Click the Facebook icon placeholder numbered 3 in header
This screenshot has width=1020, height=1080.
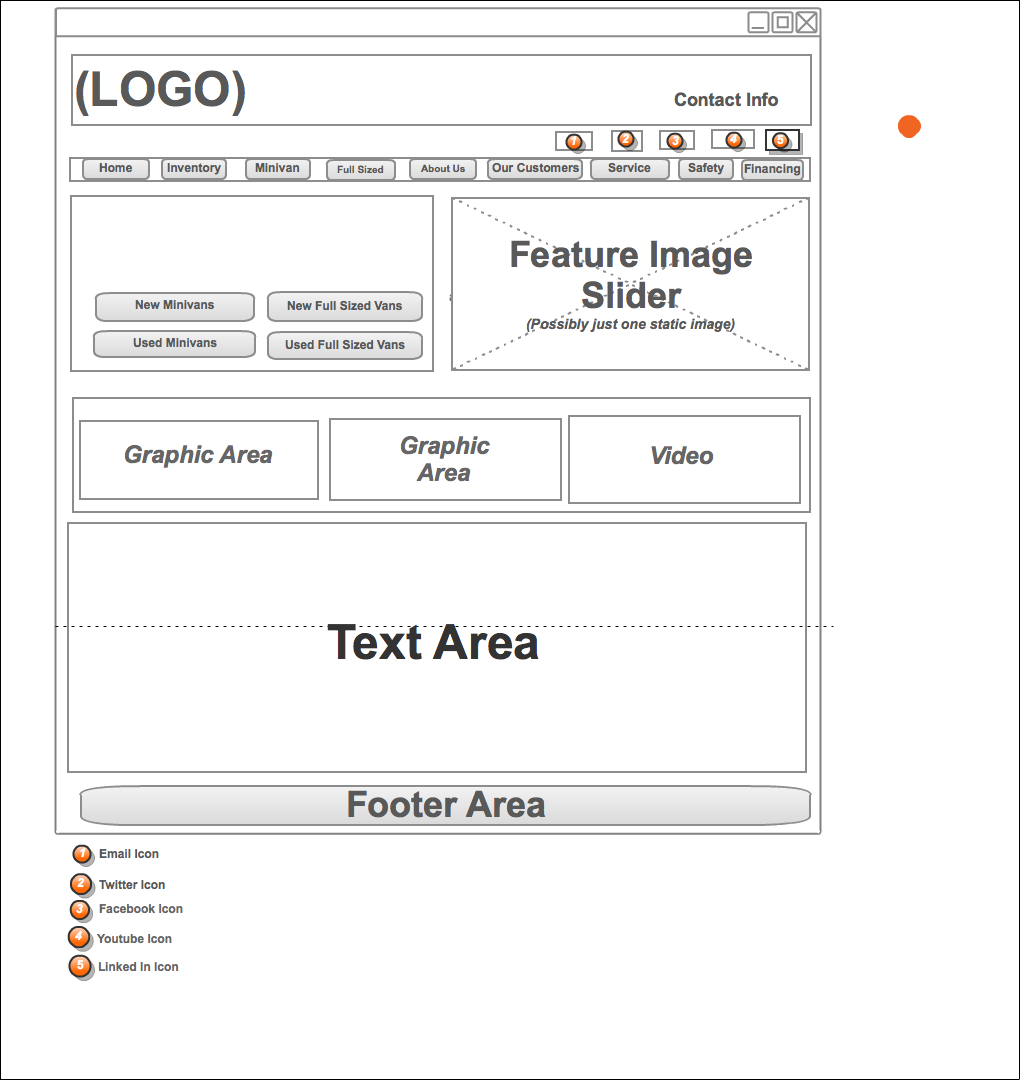(676, 141)
